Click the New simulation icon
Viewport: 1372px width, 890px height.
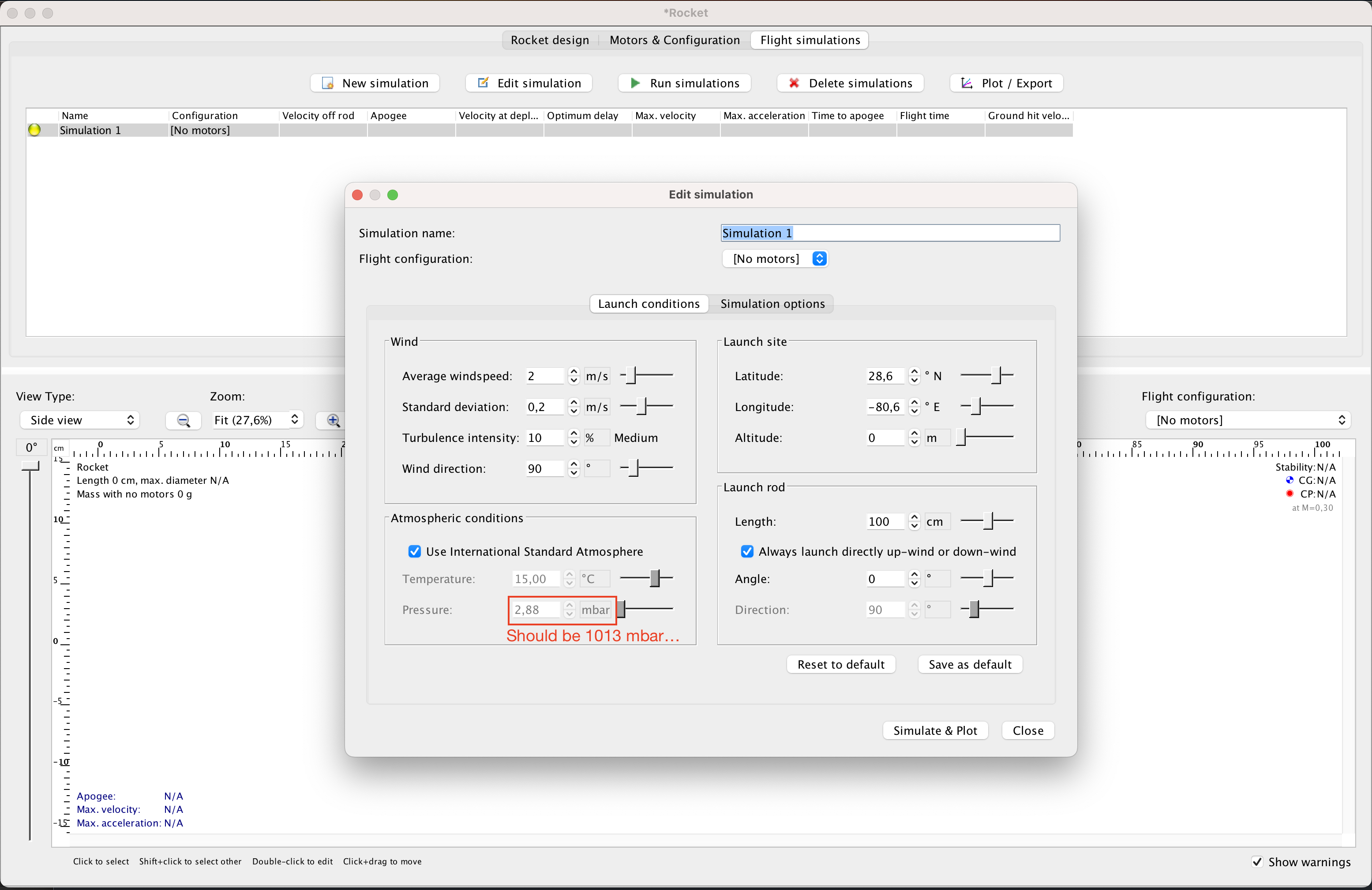(x=327, y=83)
